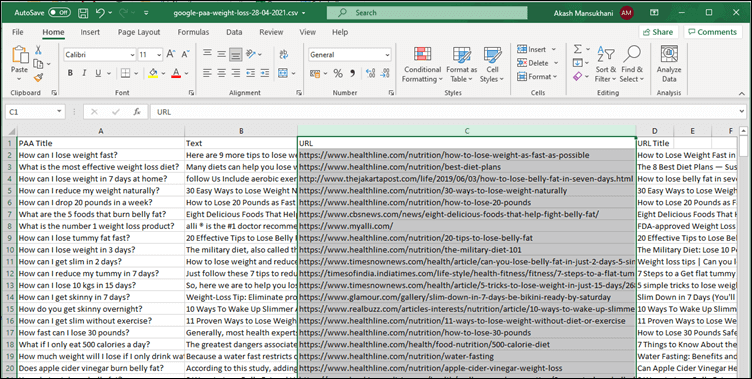Toggle Bold formatting

pyautogui.click(x=70, y=73)
